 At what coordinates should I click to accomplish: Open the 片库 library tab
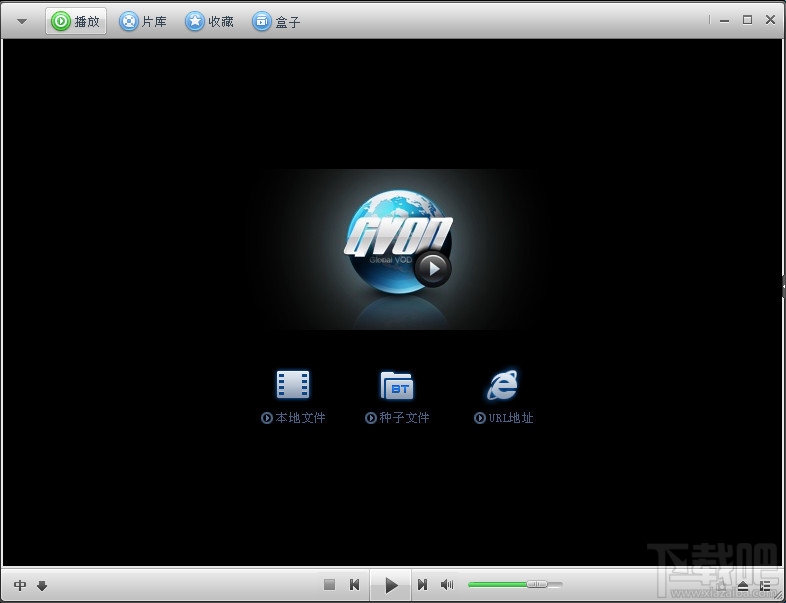[x=143, y=21]
